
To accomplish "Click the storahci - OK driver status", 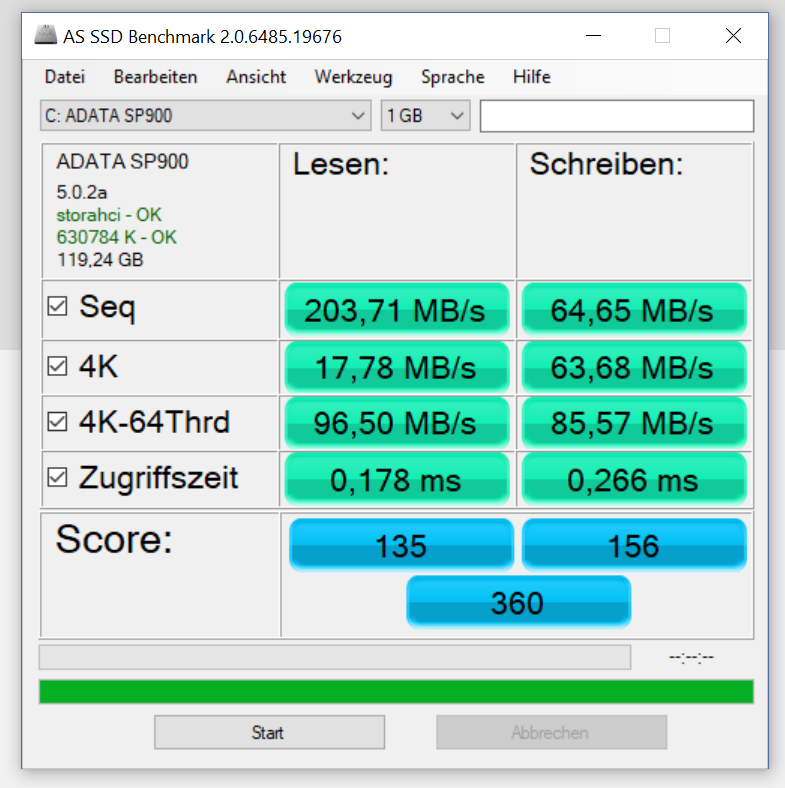I will click(x=109, y=215).
